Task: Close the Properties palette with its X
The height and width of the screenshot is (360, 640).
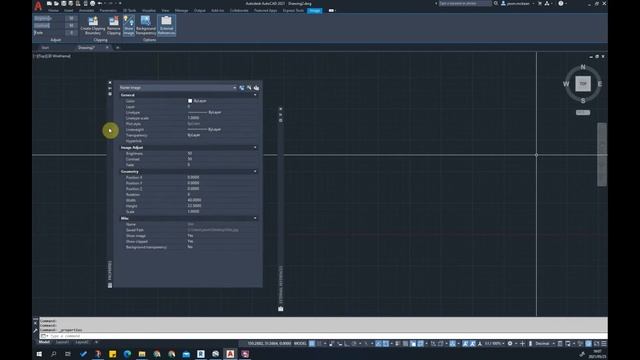Action: 110,82
